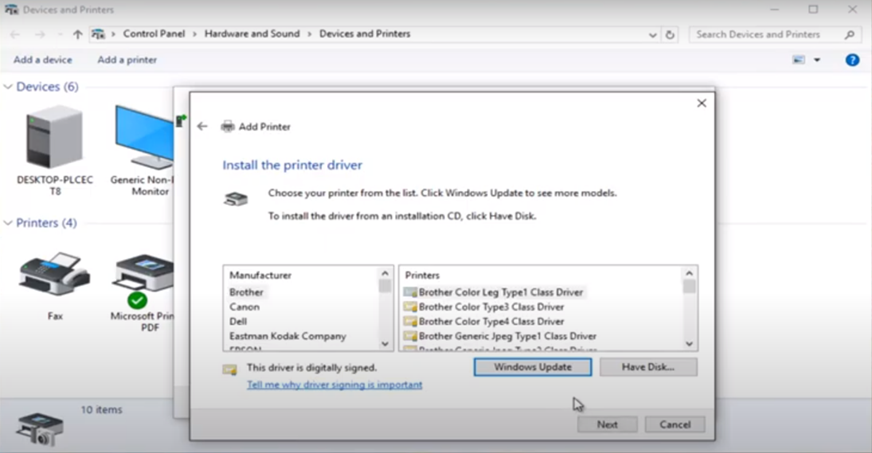Image resolution: width=872 pixels, height=453 pixels.
Task: Select Brother in the Manufacturer list
Action: tap(246, 292)
